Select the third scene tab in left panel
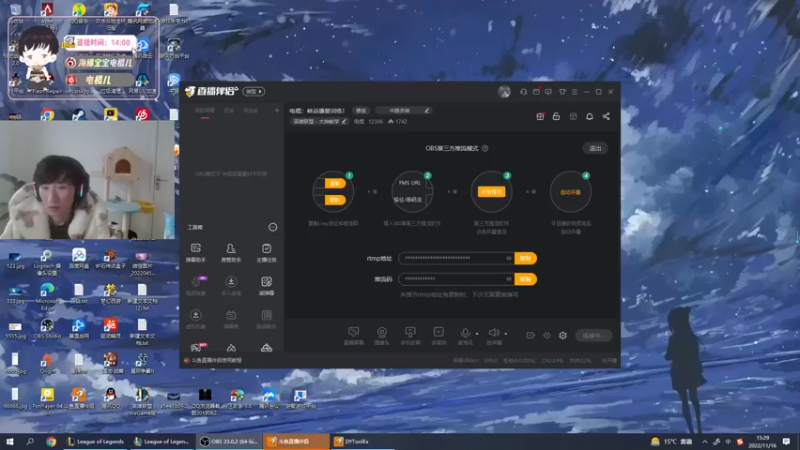 [x=251, y=111]
